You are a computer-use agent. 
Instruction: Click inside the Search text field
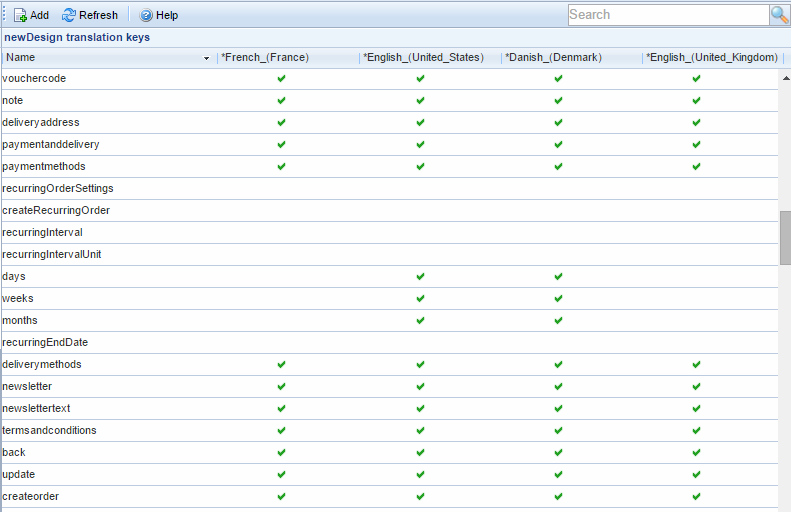pos(667,14)
